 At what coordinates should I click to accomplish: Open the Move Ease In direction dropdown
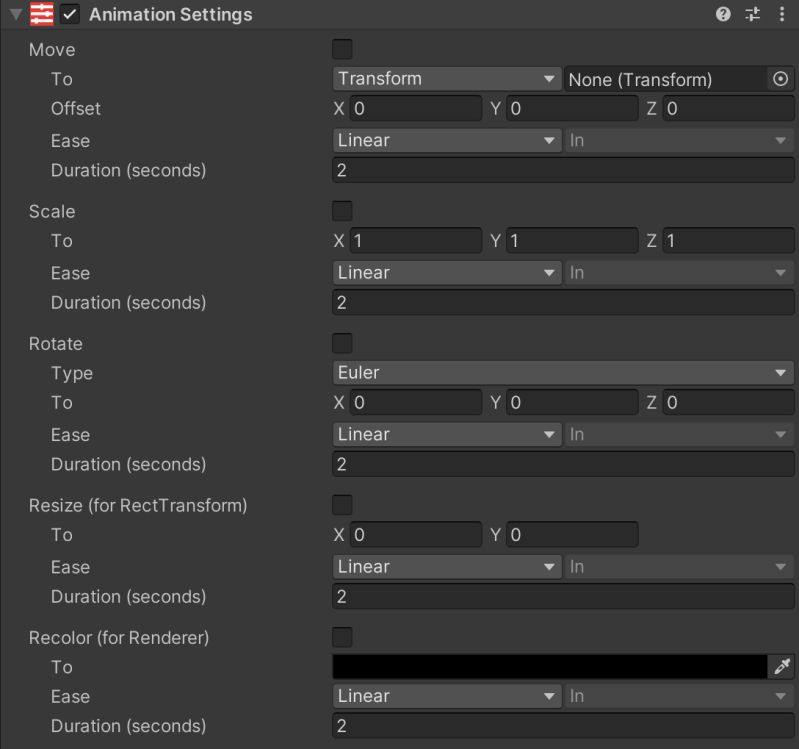pyautogui.click(x=679, y=140)
